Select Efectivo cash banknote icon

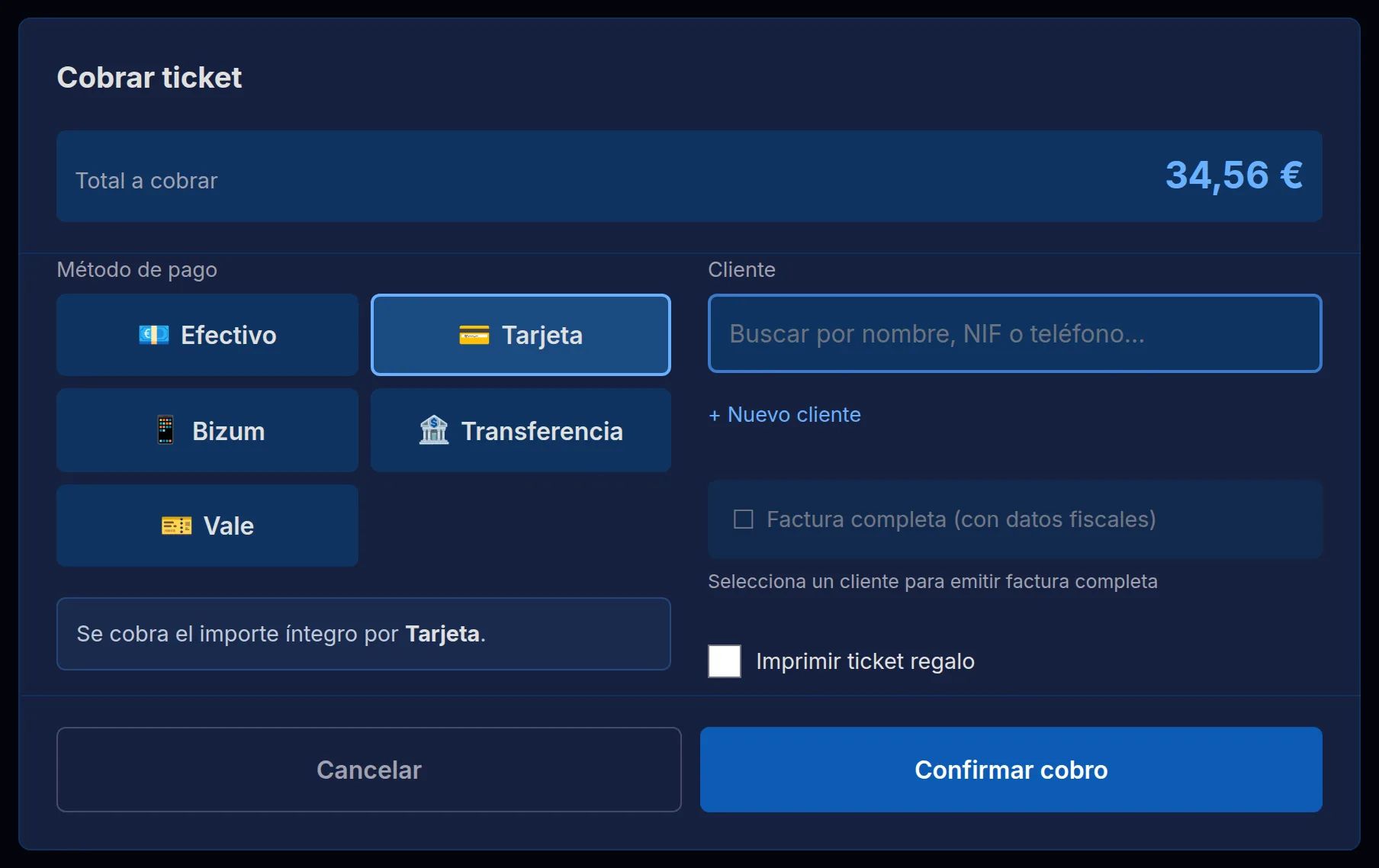point(154,335)
